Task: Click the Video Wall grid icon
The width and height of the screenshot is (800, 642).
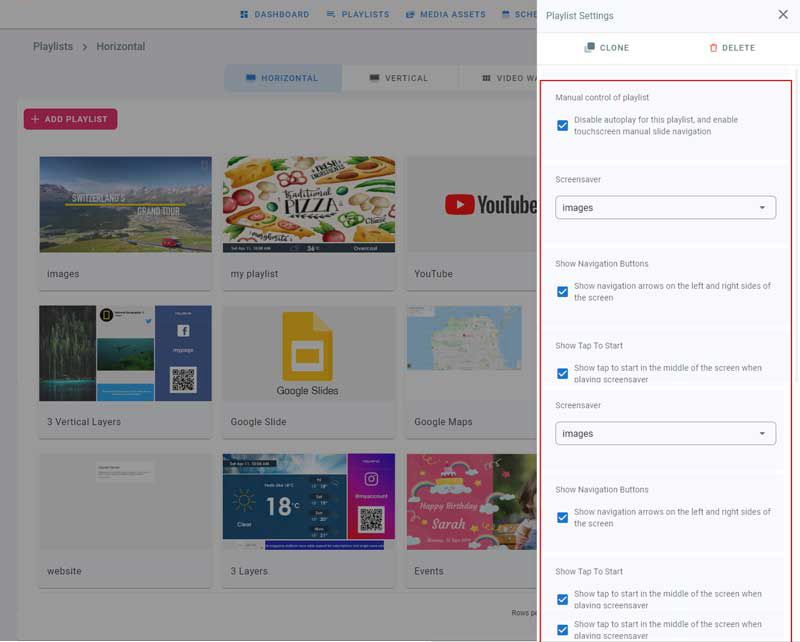Action: (x=486, y=78)
